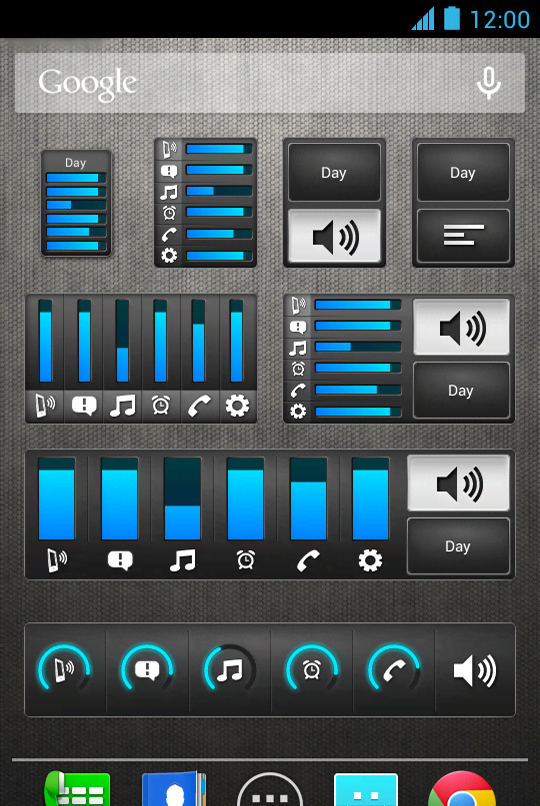Tap ringer icon in list widget with speaker button
540x806 pixels.
(x=298, y=305)
